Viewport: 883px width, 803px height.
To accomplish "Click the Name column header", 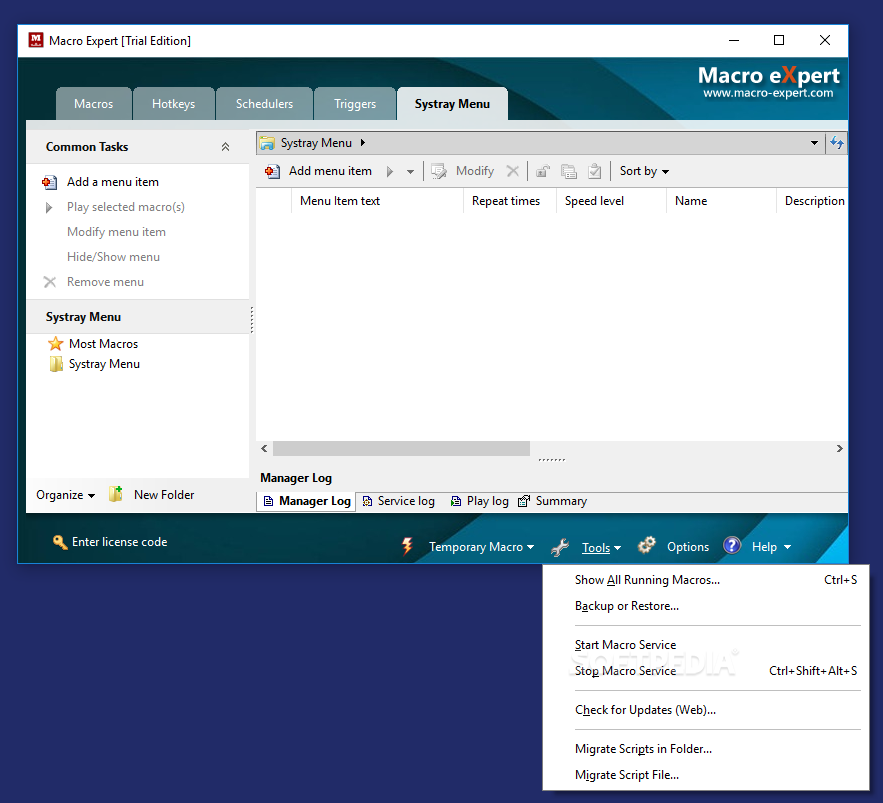I will (721, 201).
